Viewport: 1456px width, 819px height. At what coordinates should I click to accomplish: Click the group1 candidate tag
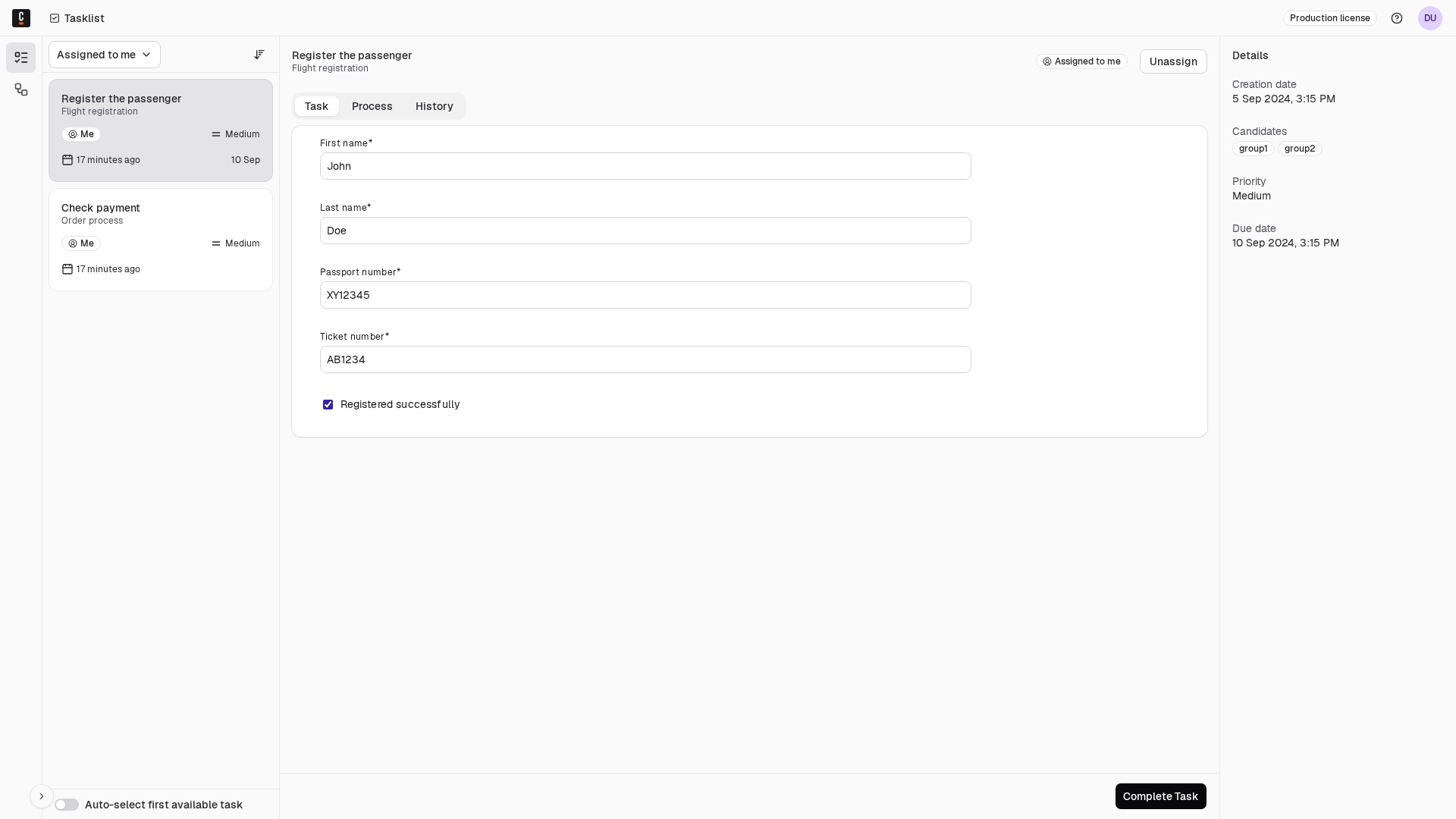pyautogui.click(x=1254, y=149)
